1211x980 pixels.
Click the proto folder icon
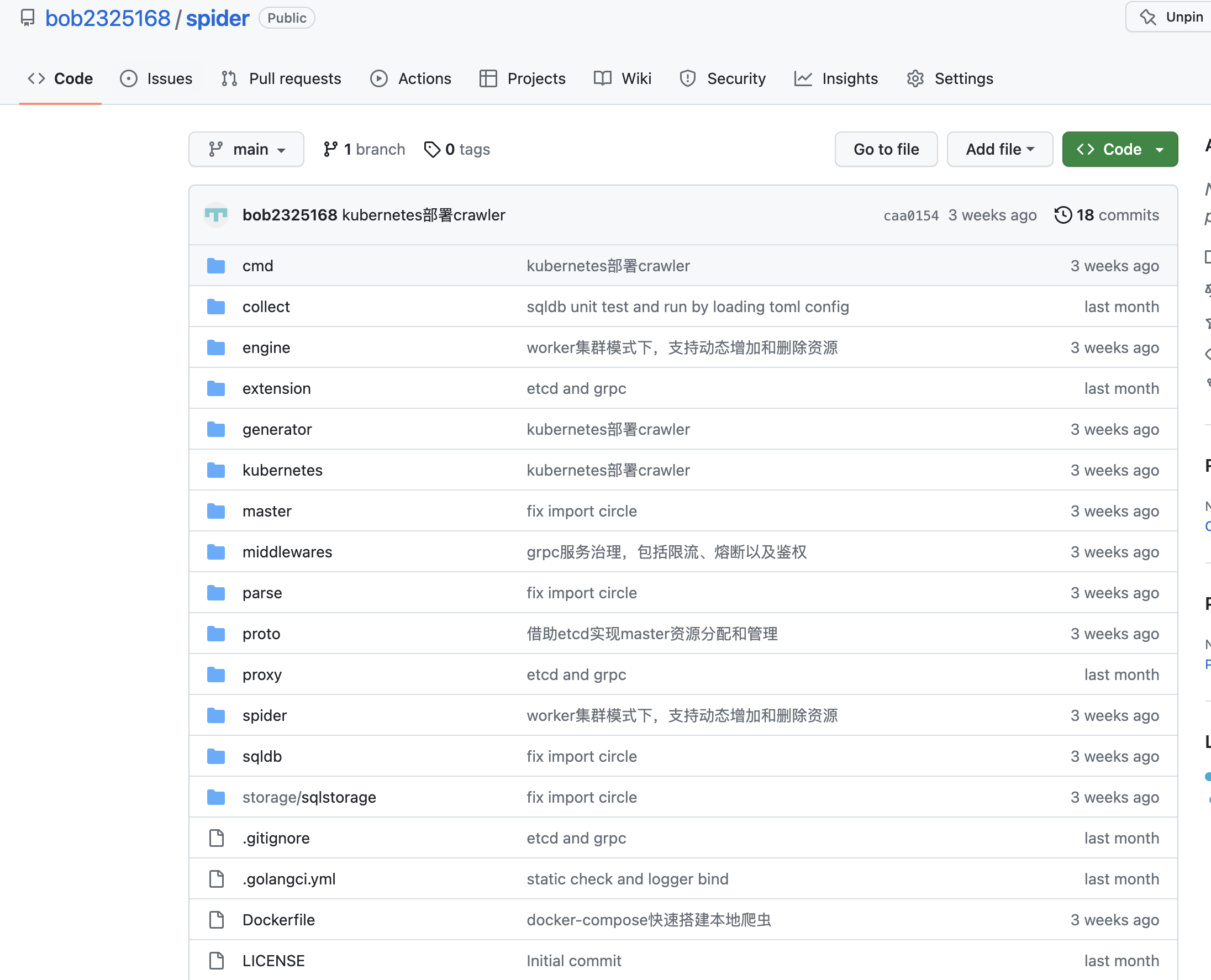[215, 634]
